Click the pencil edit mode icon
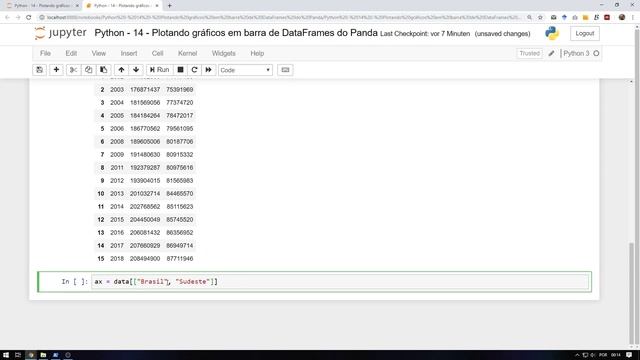This screenshot has width=640, height=360. pos(551,53)
